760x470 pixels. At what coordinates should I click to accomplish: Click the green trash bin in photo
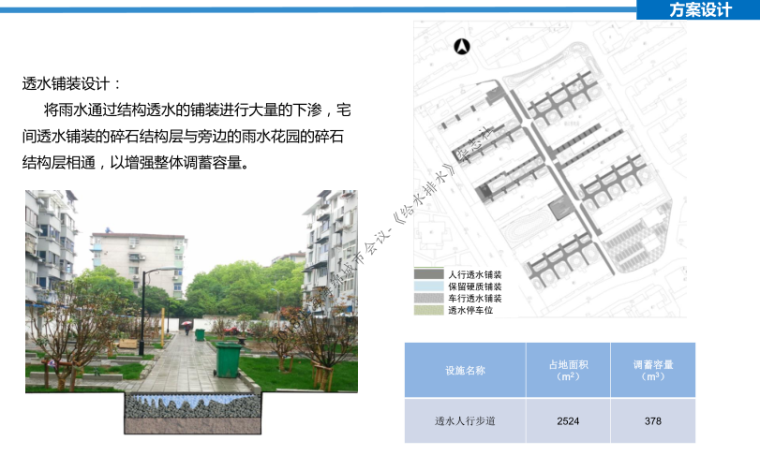click(228, 358)
